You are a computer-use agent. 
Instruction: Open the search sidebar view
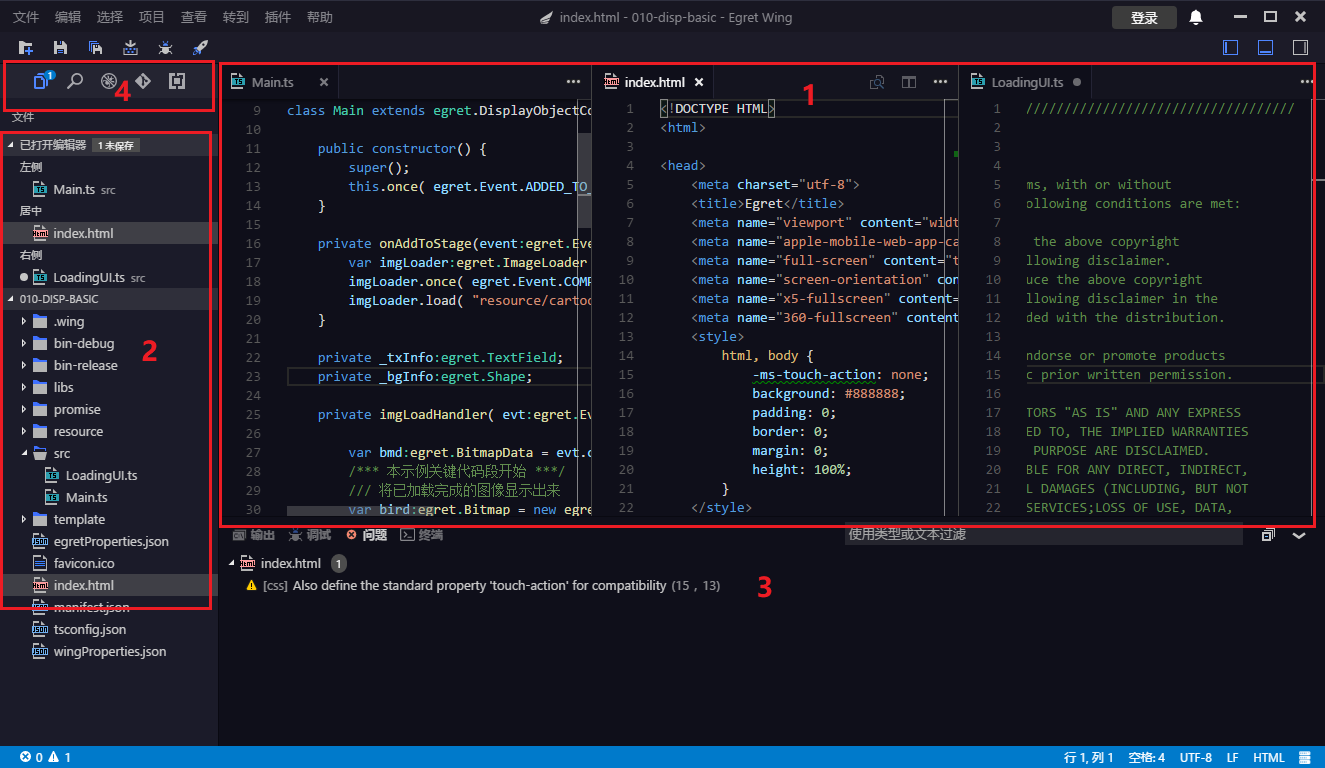click(x=75, y=82)
